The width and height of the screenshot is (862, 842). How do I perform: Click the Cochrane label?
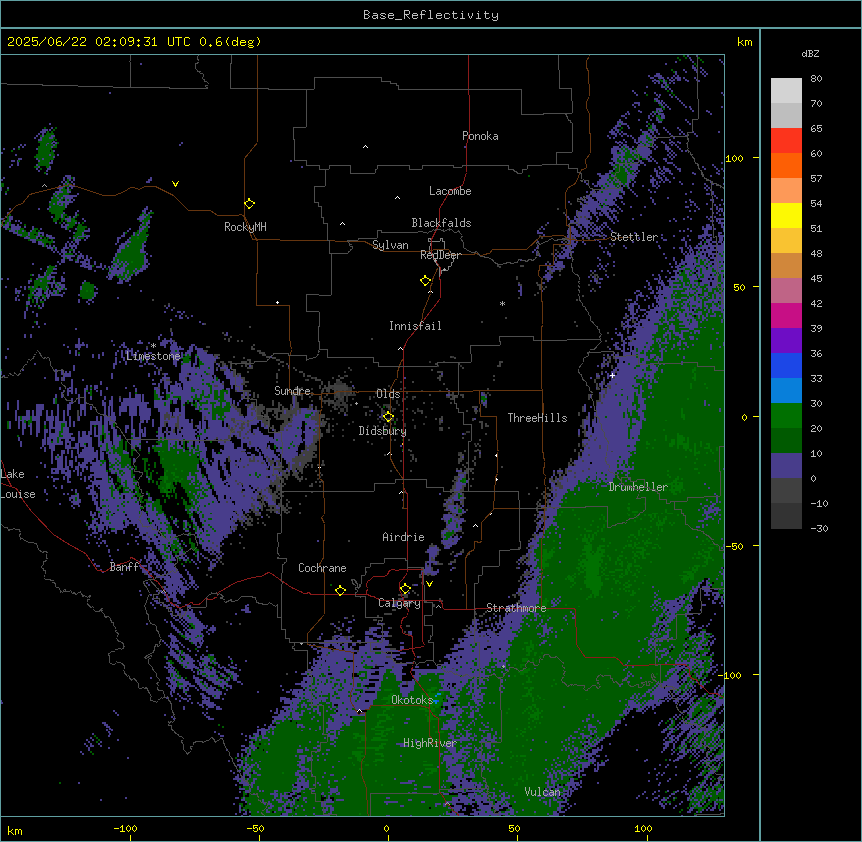(322, 568)
